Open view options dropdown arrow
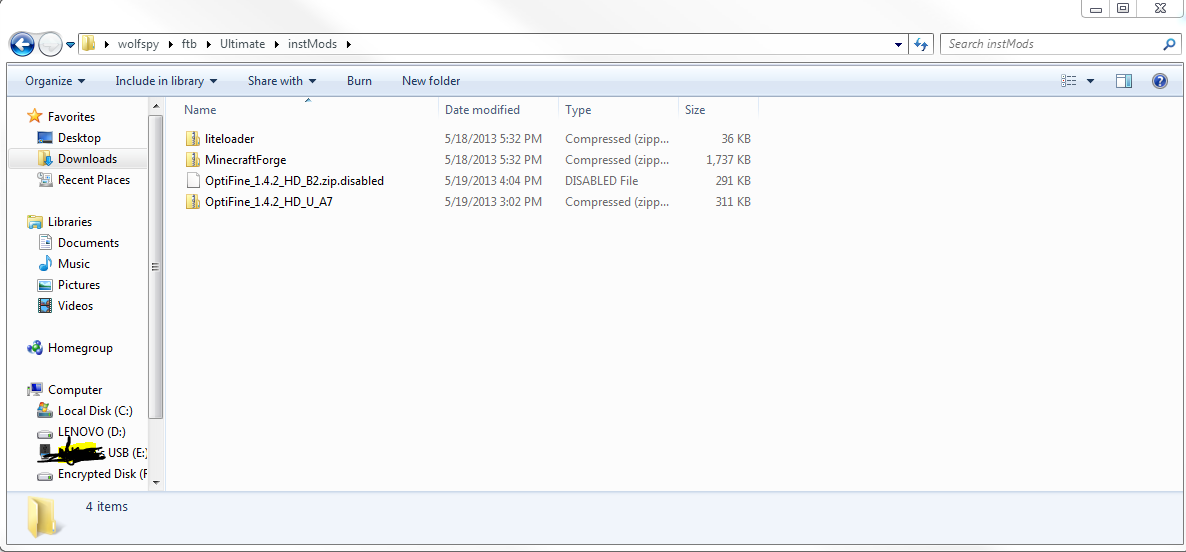Screen dimensions: 1186x552 click(x=1090, y=81)
